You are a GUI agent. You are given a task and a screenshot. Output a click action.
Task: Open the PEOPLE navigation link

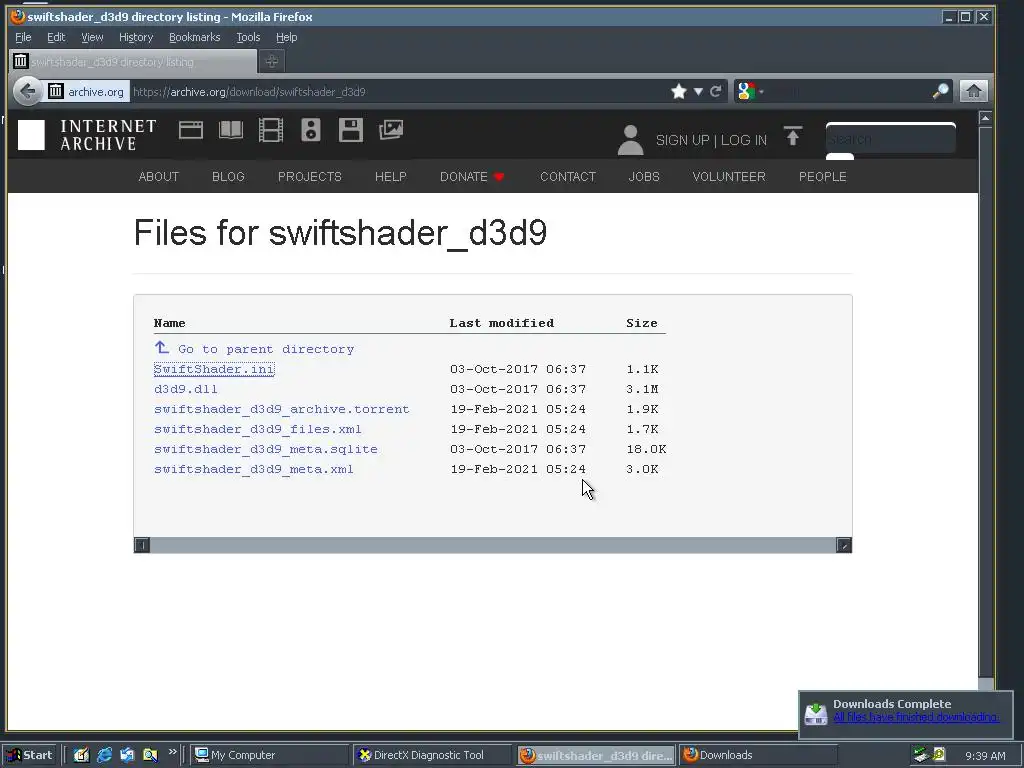point(822,177)
